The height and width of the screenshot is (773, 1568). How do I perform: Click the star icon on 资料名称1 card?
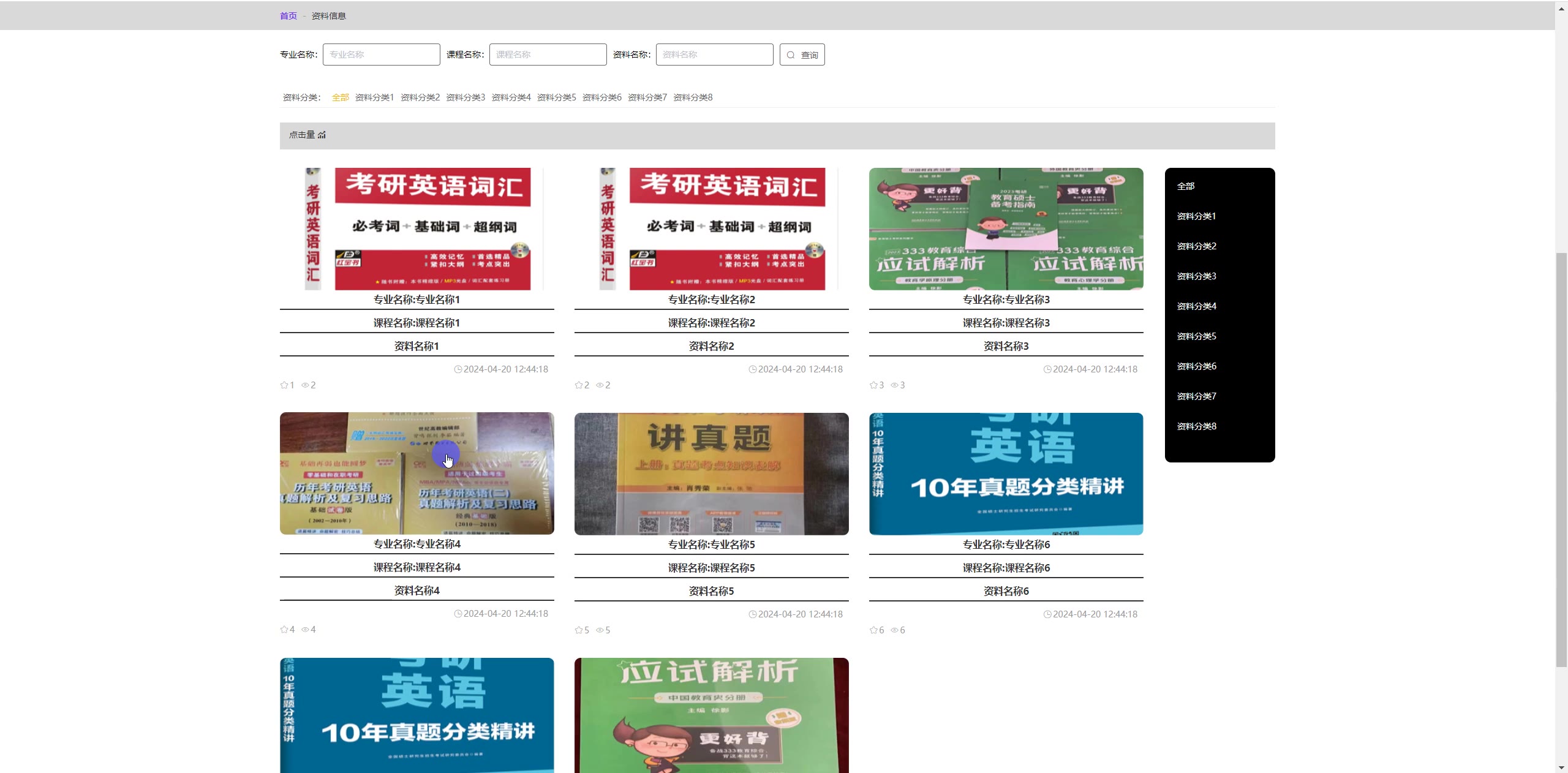click(x=284, y=385)
